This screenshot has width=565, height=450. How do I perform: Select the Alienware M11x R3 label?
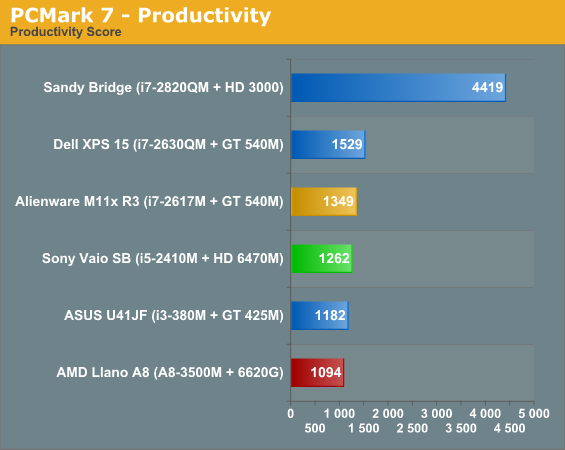click(149, 201)
